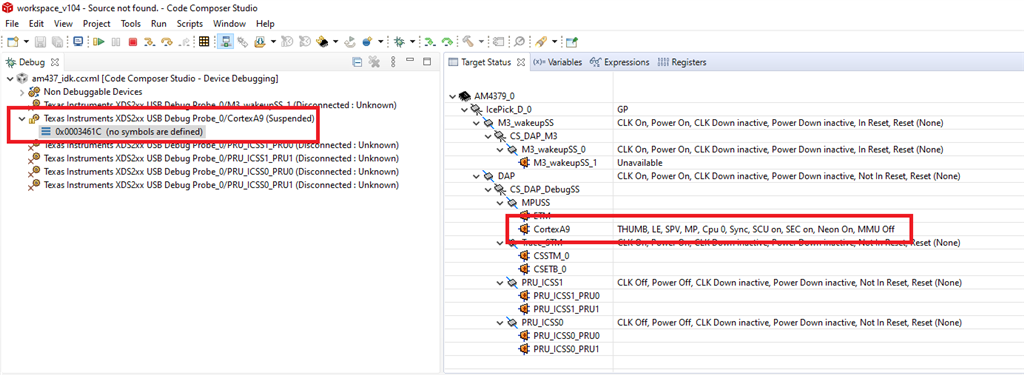This screenshot has height=375, width=1024.
Task: Click the green Assembly Step Into icon
Action: tap(429, 41)
